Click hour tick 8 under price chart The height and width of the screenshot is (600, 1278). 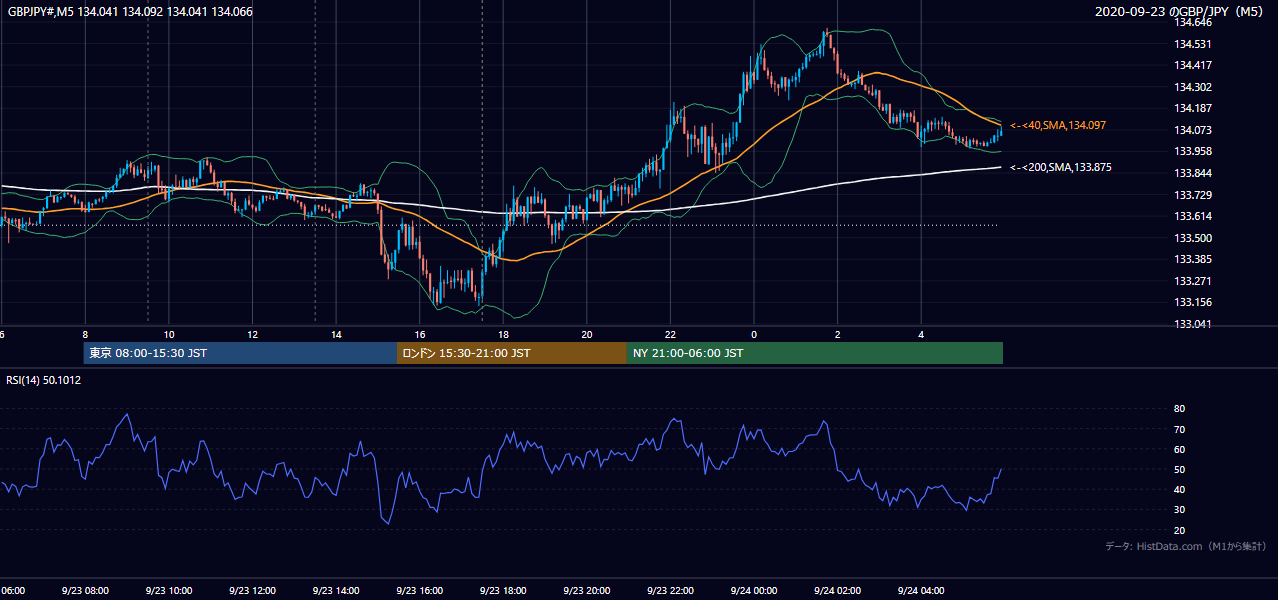point(85,335)
